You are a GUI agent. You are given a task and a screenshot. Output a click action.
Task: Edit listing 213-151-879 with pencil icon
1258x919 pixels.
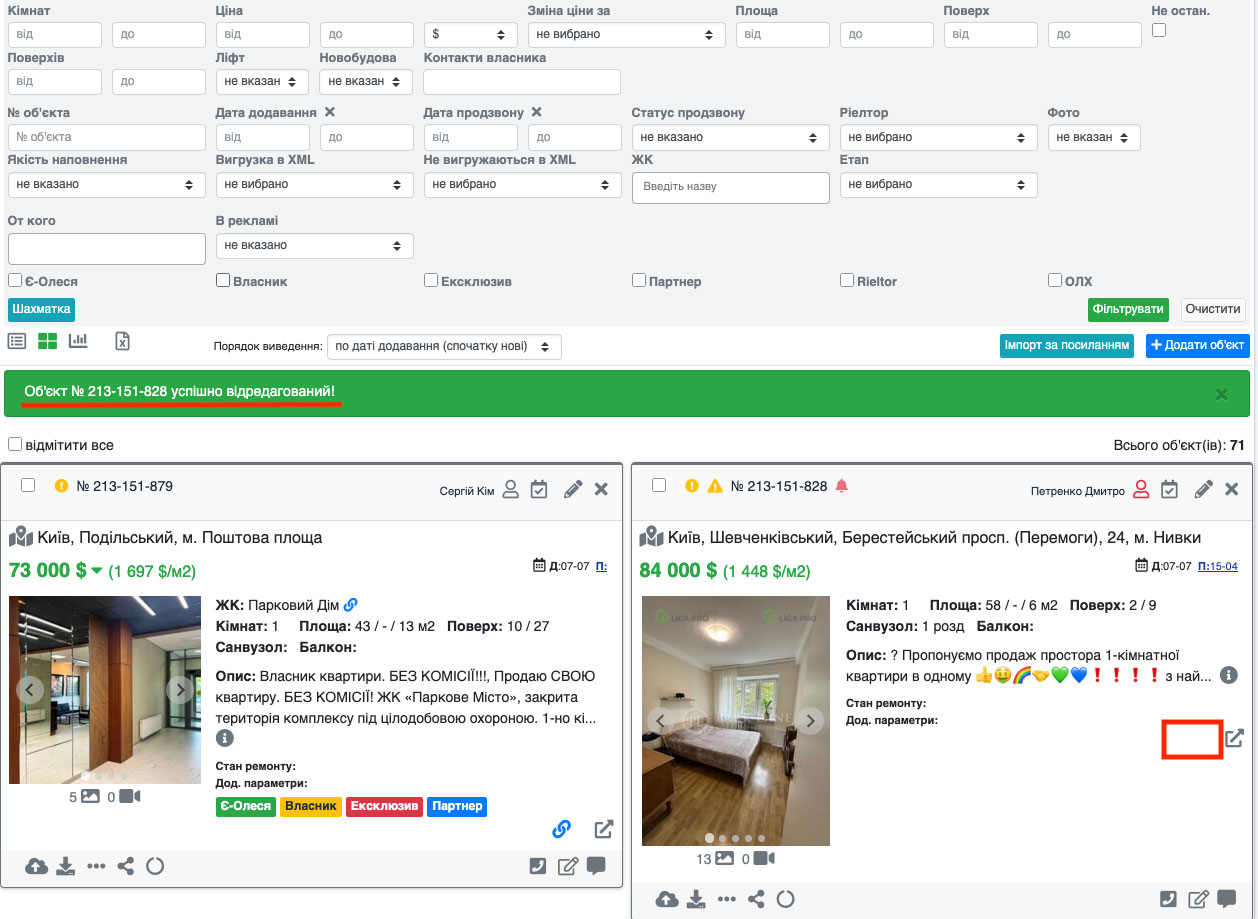[x=573, y=490]
